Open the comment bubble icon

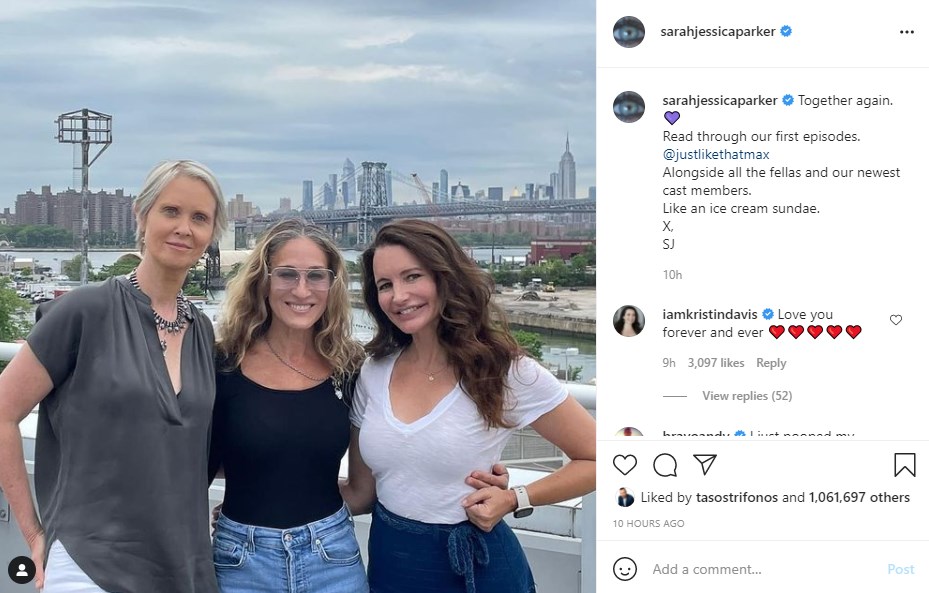coord(665,465)
